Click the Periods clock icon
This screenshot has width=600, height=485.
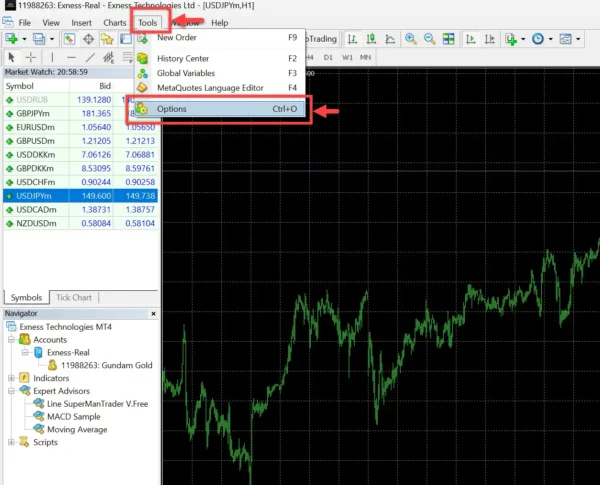point(538,39)
